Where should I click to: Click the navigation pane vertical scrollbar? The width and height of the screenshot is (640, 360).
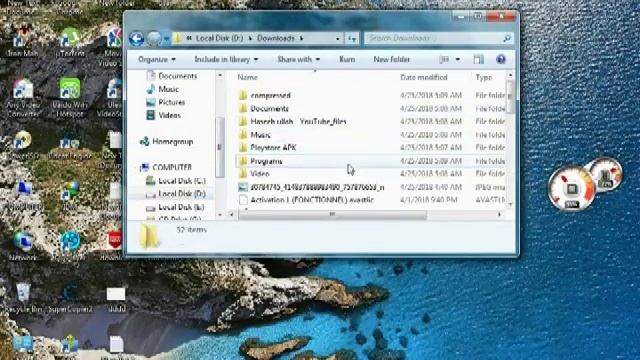219,147
